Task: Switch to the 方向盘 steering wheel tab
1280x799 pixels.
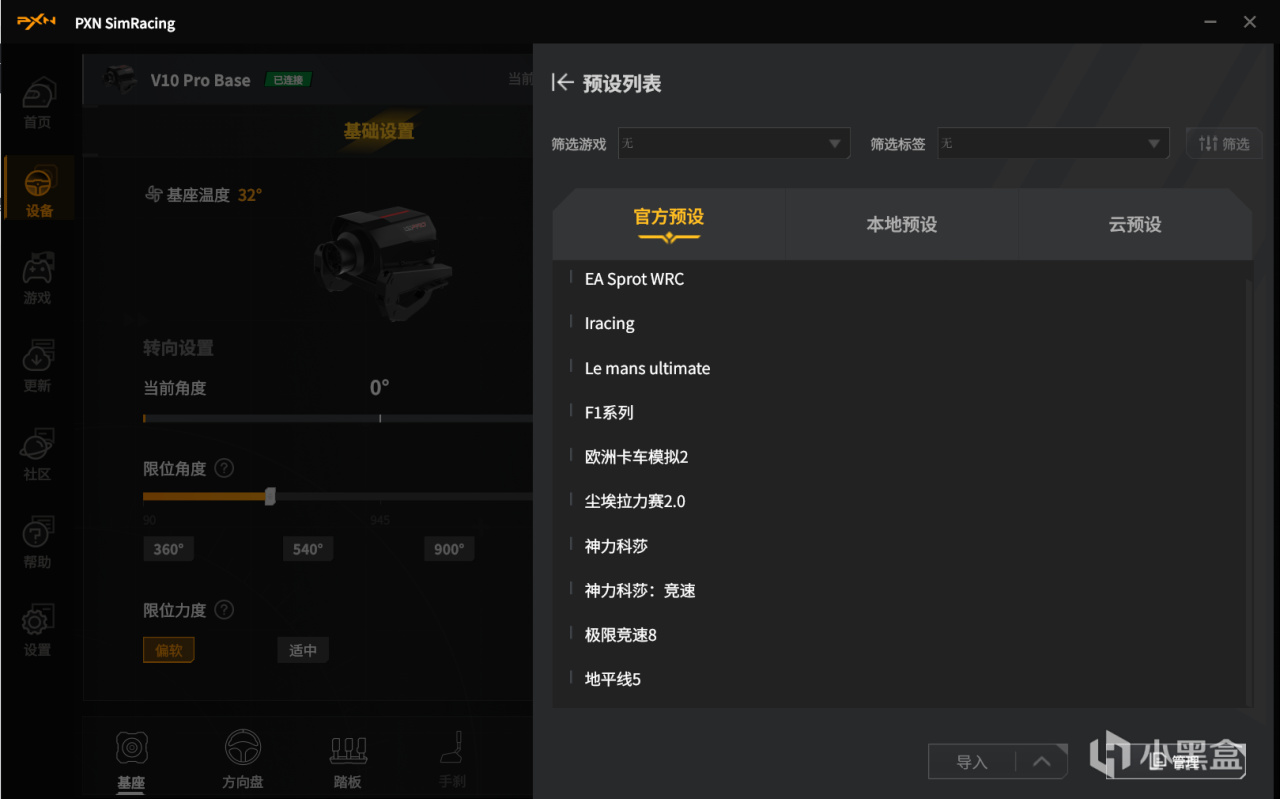Action: (243, 760)
